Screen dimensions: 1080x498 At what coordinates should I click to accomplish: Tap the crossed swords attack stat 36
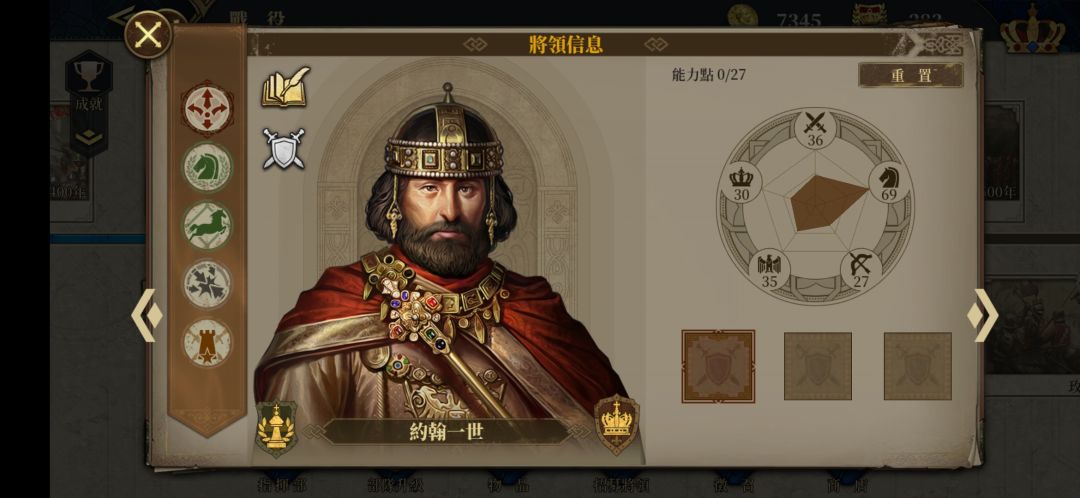pos(816,129)
